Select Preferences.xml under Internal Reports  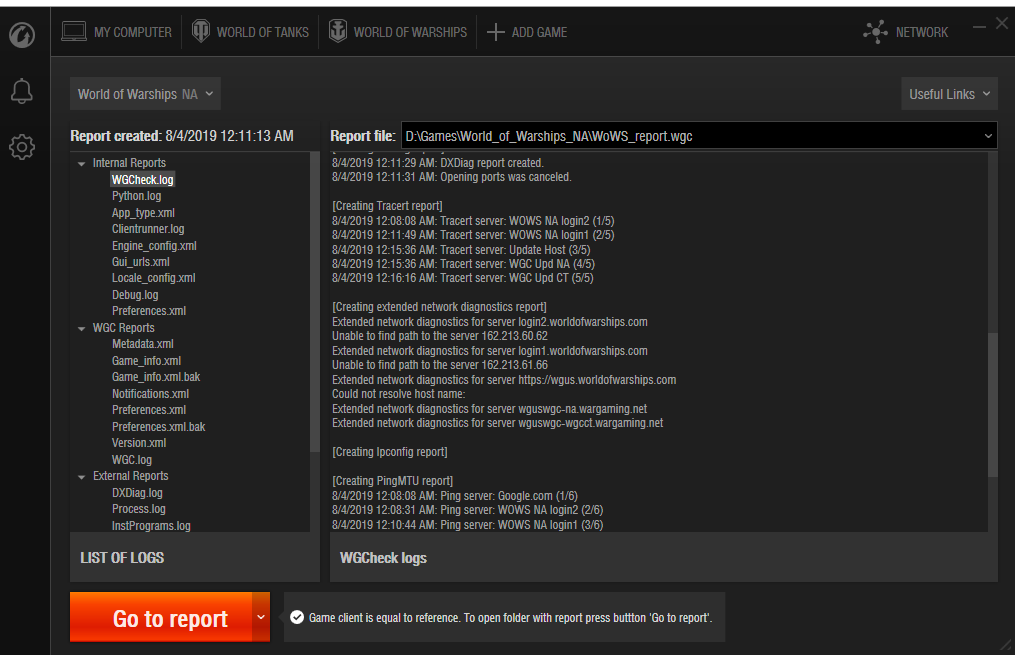click(x=149, y=311)
